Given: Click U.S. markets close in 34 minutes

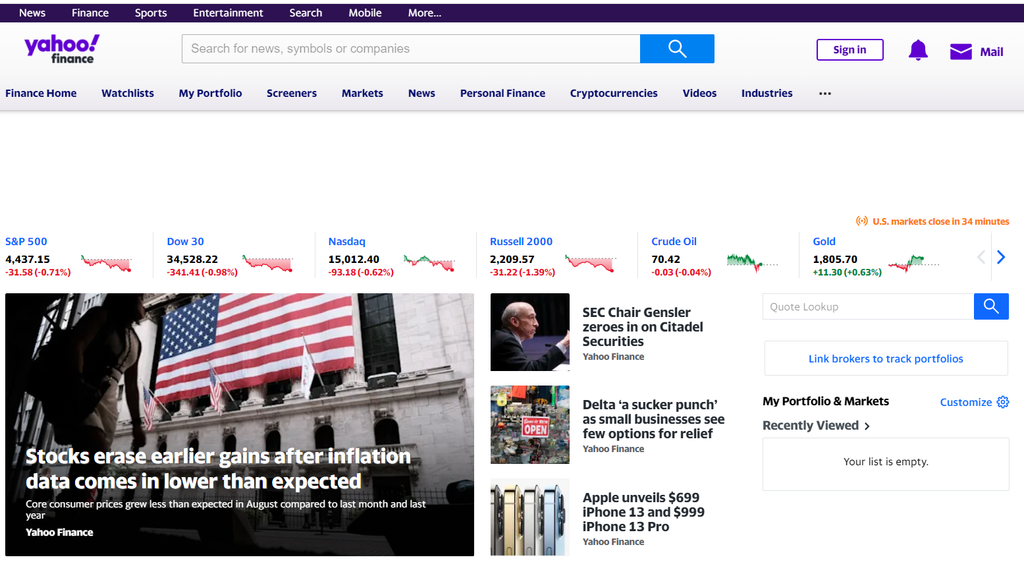Looking at the screenshot, I should (940, 221).
